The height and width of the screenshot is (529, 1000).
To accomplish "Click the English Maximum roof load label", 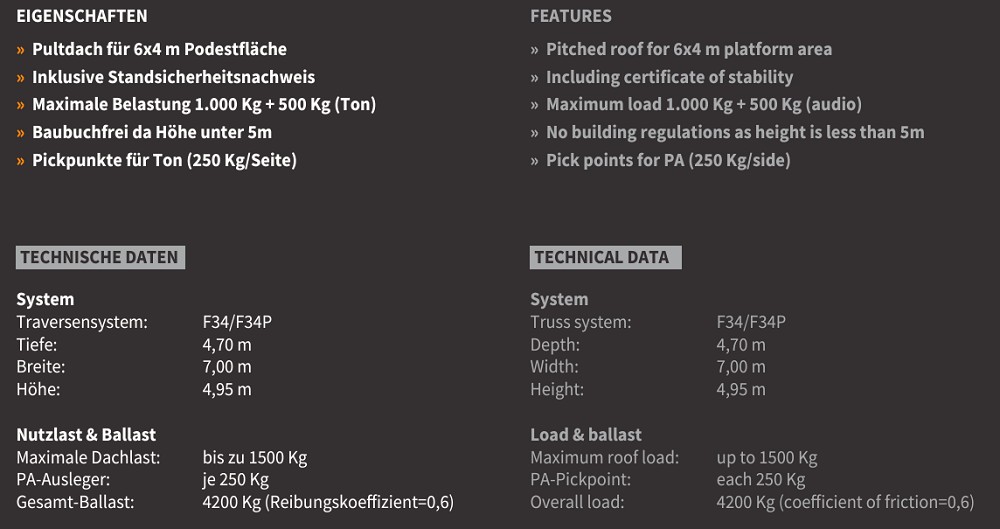I will pyautogui.click(x=605, y=458).
